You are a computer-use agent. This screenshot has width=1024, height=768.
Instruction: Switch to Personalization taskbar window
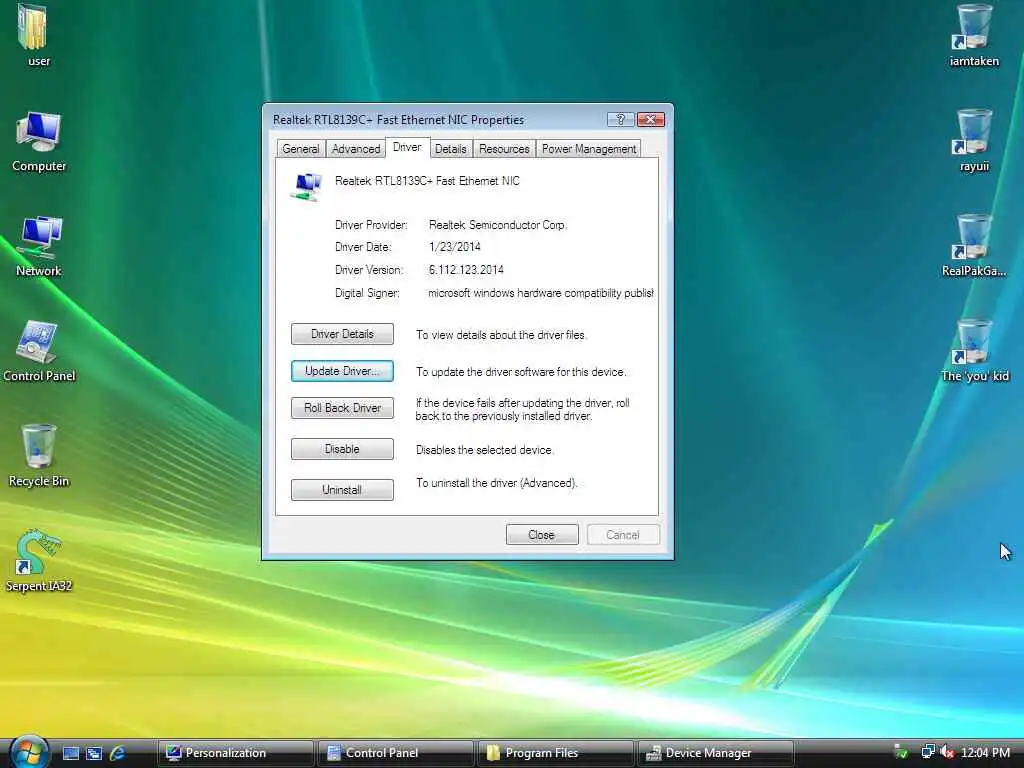[x=235, y=753]
